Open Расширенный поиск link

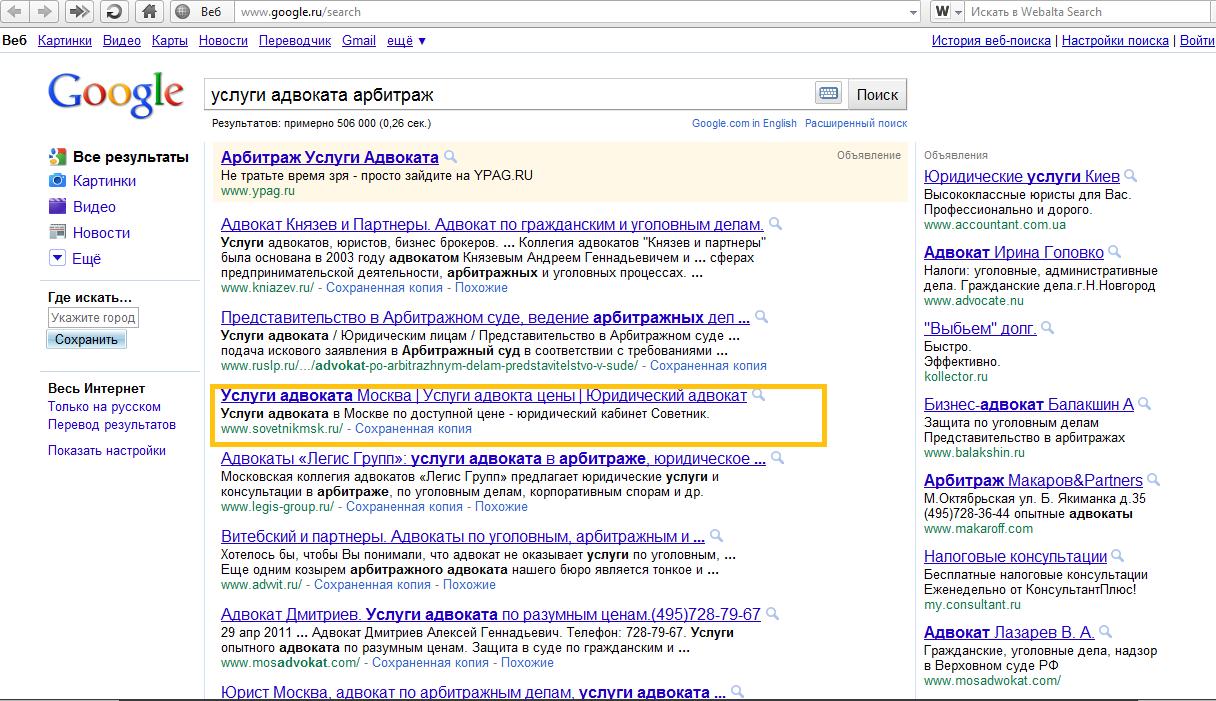pyautogui.click(x=856, y=124)
